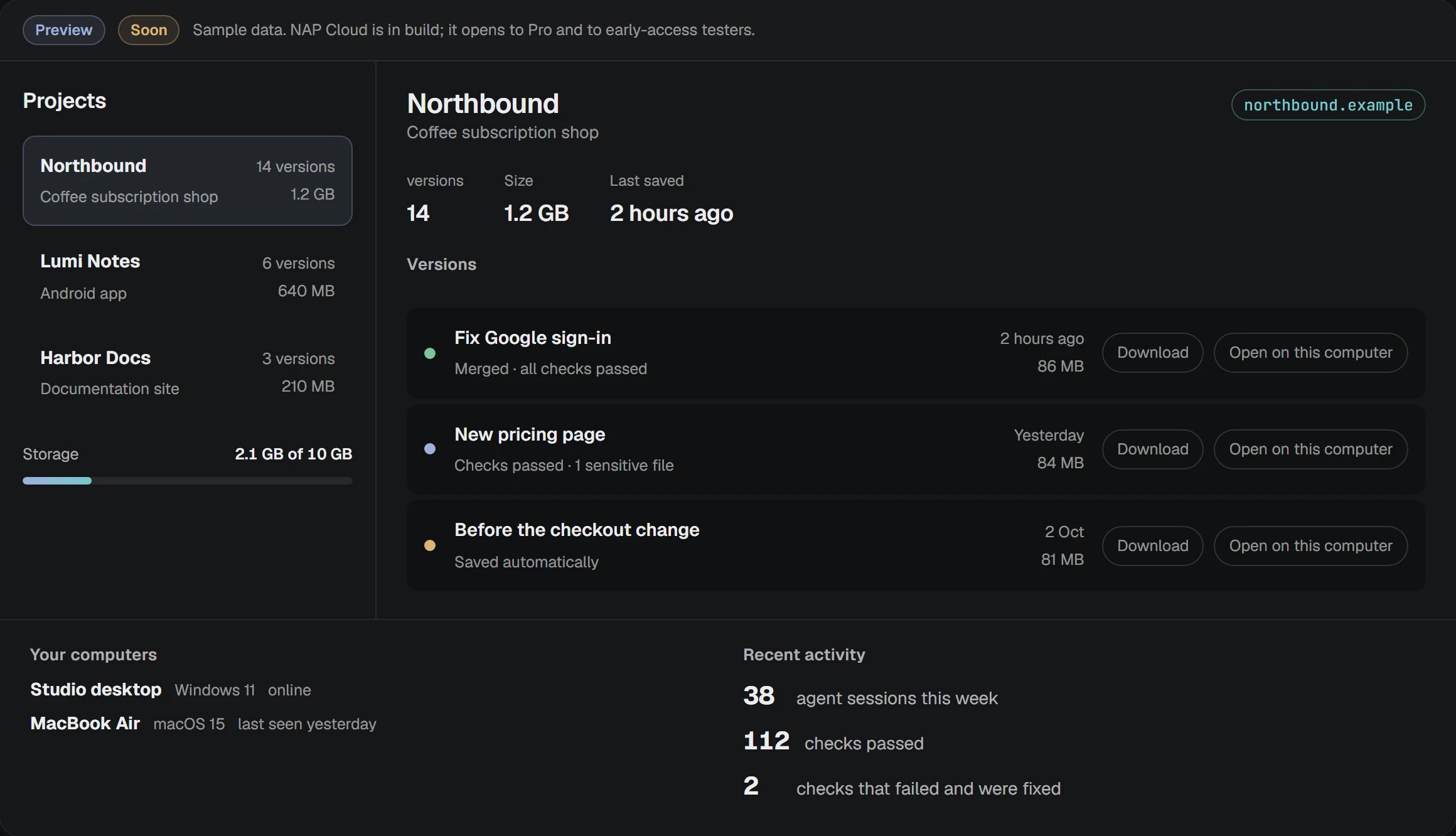1456x836 pixels.
Task: Click the '2 hours ago' Last saved value
Action: click(671, 213)
